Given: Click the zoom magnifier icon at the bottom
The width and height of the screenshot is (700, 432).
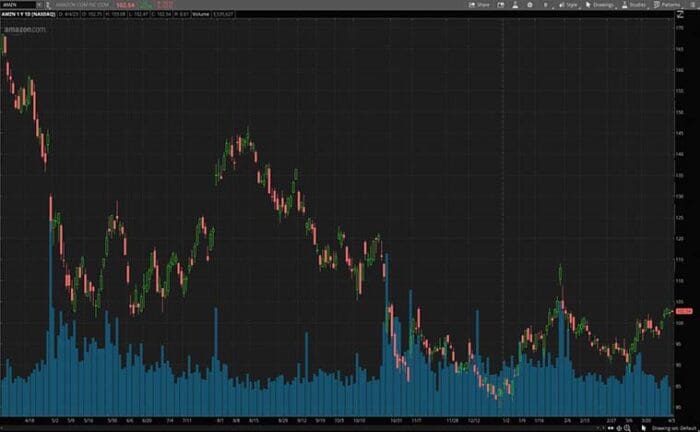Looking at the screenshot, I should pyautogui.click(x=627, y=428).
